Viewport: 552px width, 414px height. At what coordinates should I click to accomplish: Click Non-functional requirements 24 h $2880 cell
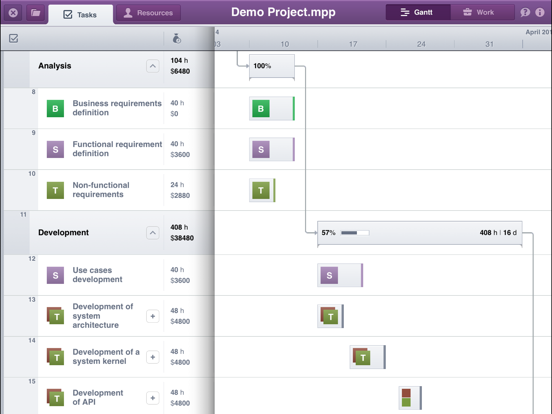(180, 190)
